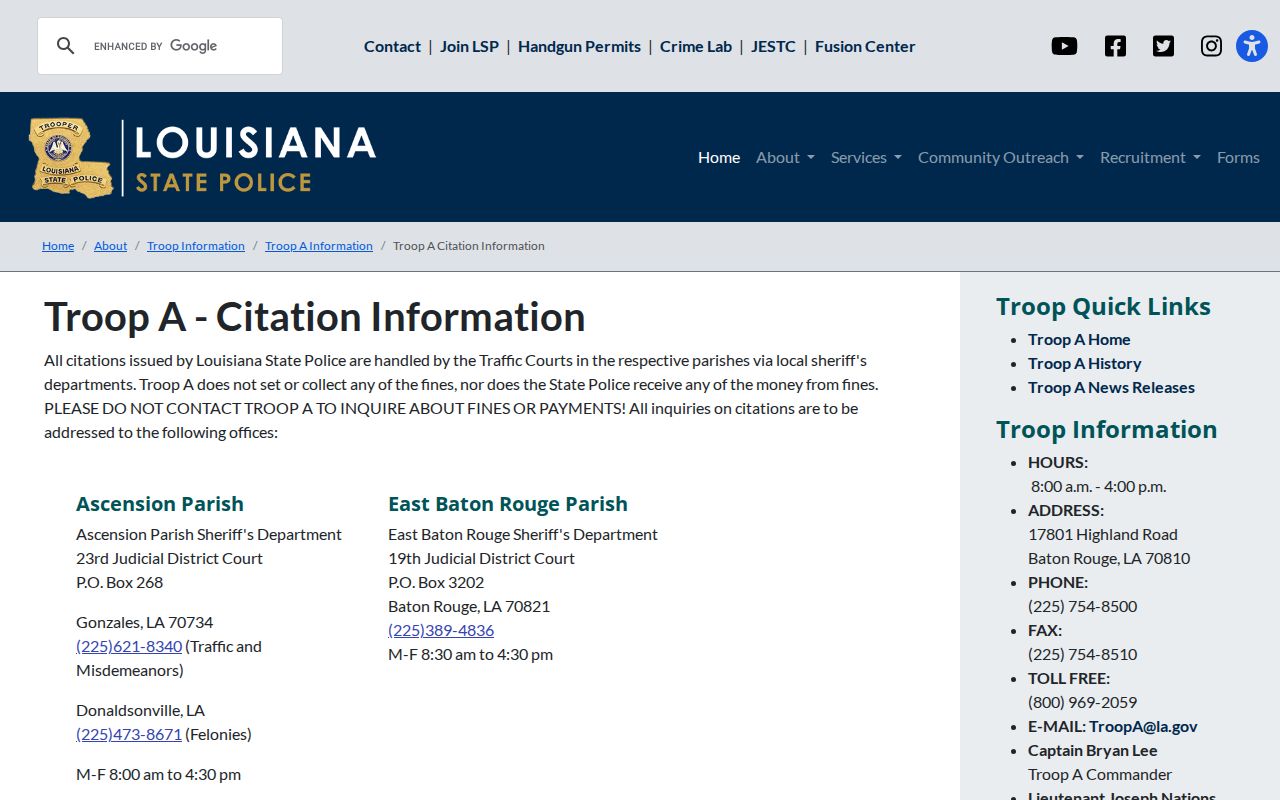Click About in the breadcrumb trail

(x=110, y=246)
